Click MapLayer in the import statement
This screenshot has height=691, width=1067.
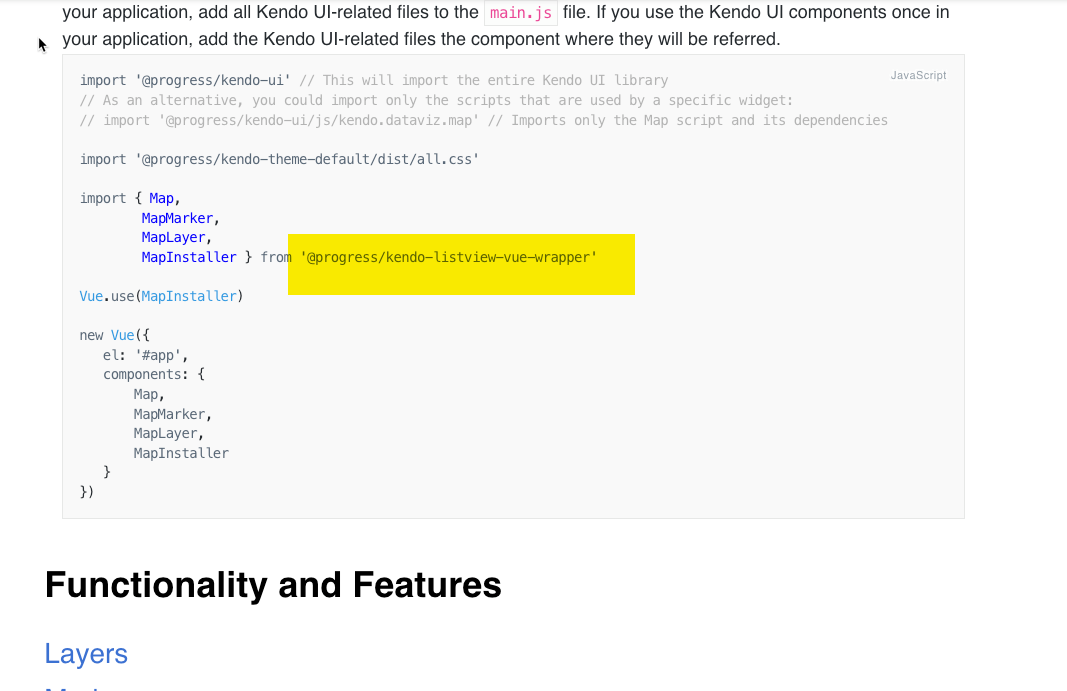click(176, 238)
